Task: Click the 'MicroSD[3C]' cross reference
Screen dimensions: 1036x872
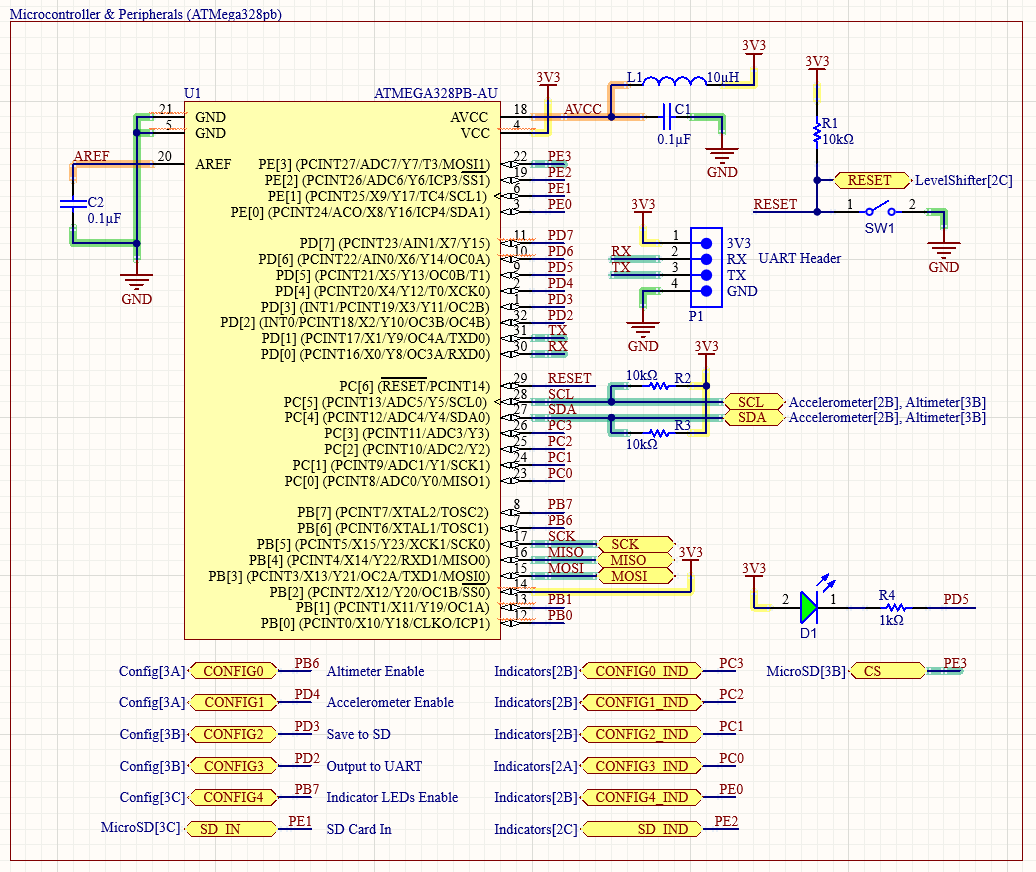Action: pos(140,827)
